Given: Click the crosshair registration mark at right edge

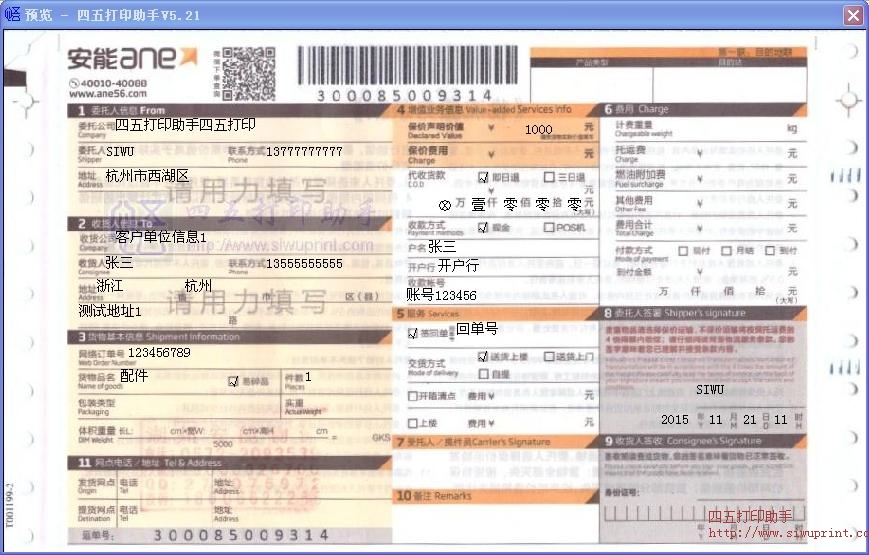Looking at the screenshot, I should [848, 100].
